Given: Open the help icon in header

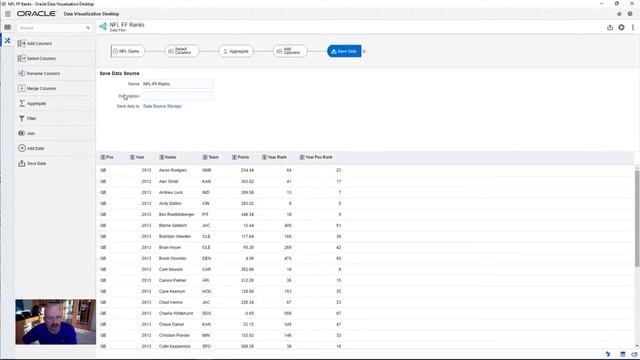Looking at the screenshot, I should click(x=630, y=14).
